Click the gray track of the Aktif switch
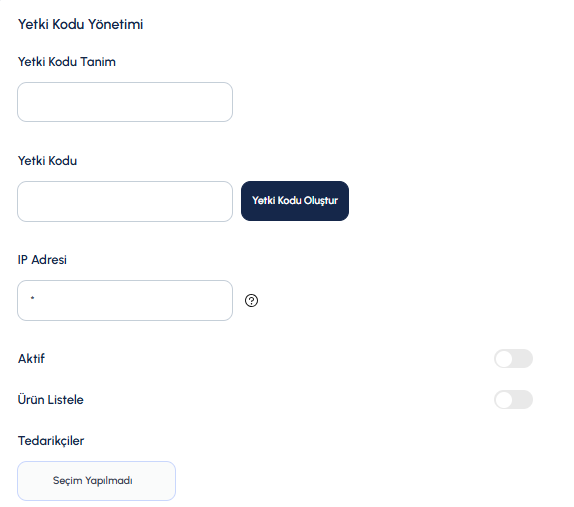The image size is (574, 507). [523, 358]
